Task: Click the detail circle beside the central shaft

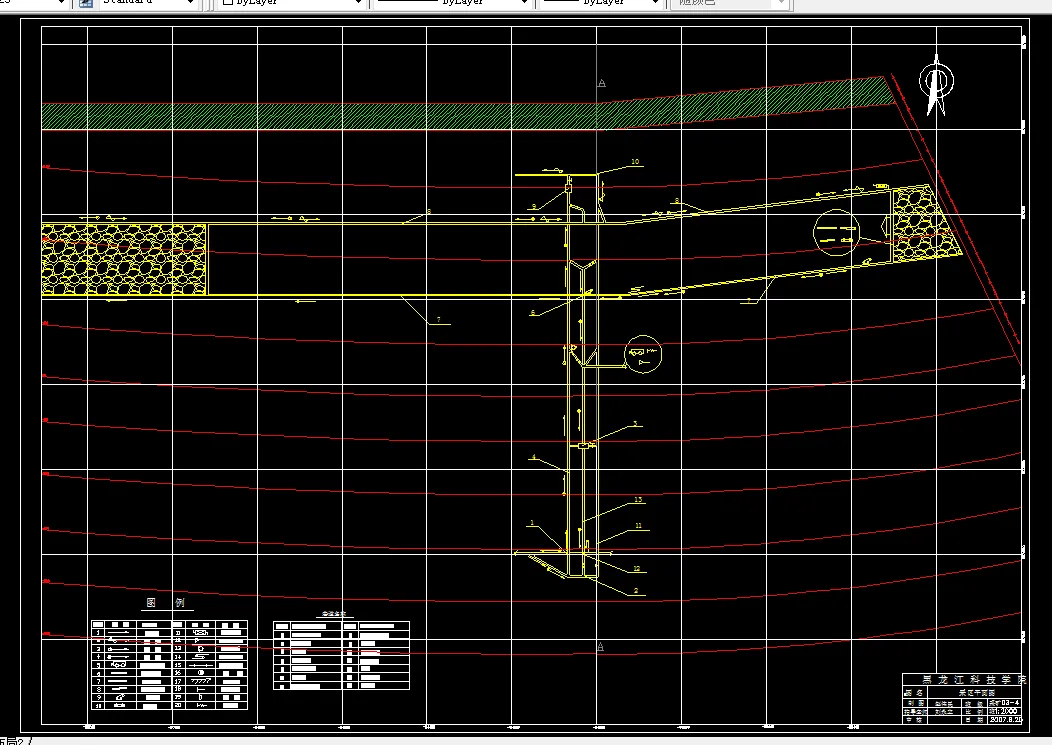Action: pyautogui.click(x=643, y=354)
